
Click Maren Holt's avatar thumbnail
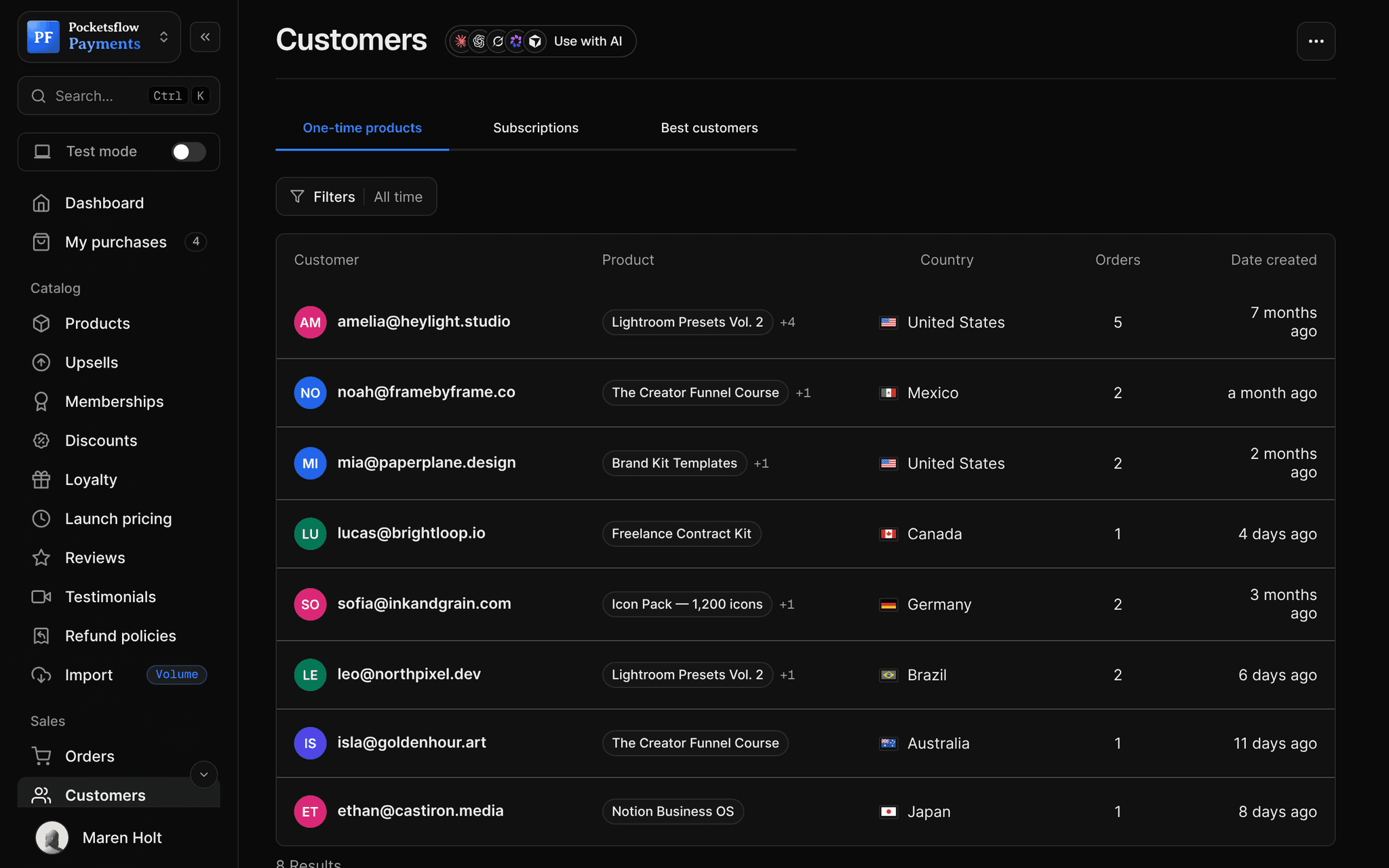[x=52, y=837]
